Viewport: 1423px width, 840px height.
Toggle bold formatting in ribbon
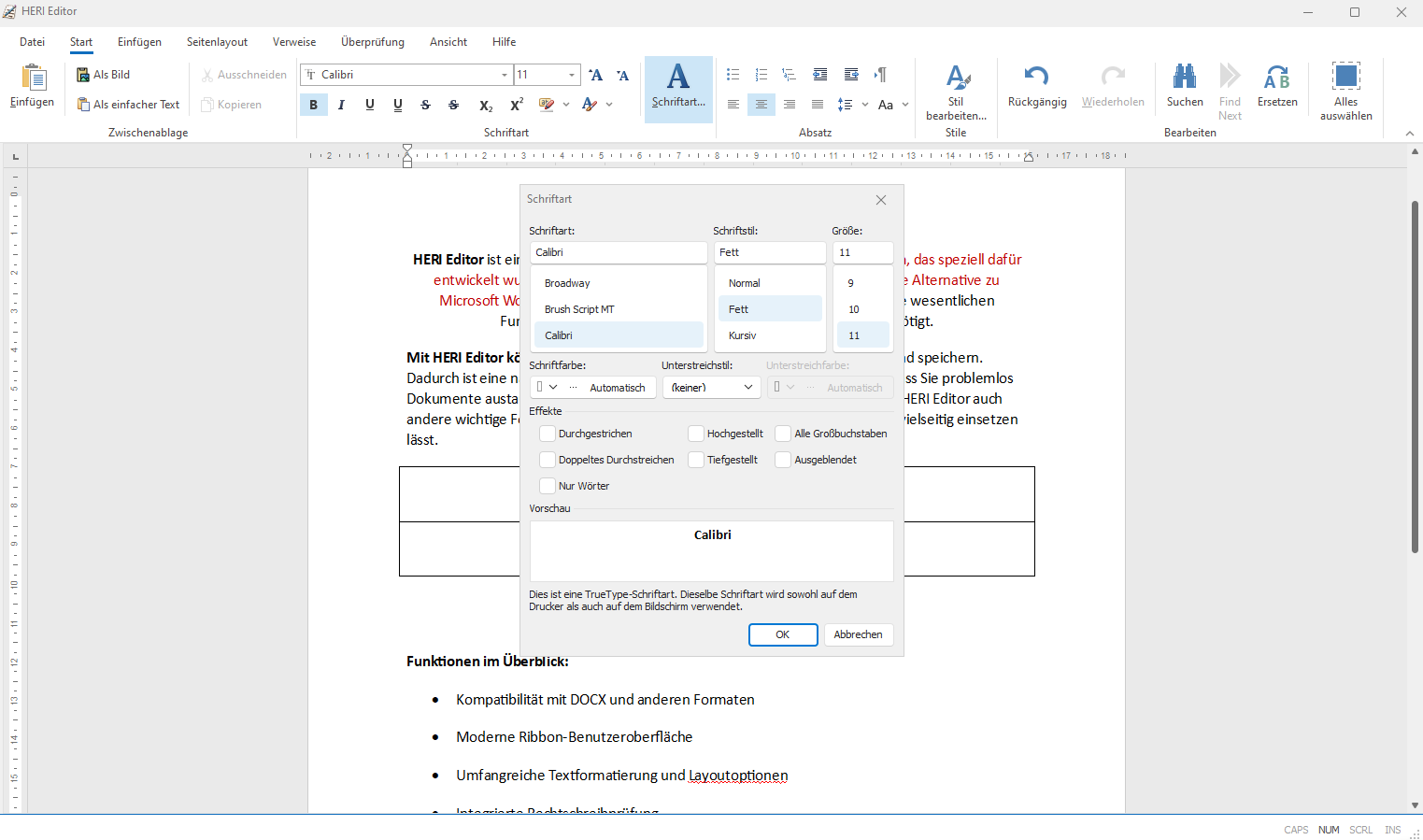click(x=314, y=105)
